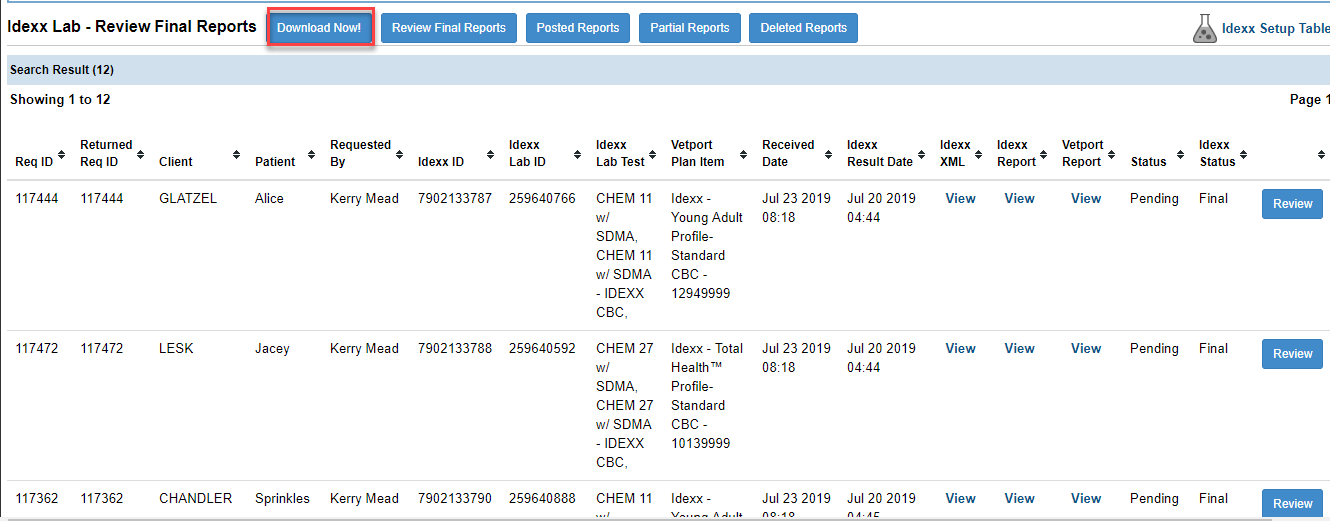This screenshot has width=1330, height=521.
Task: Sort by Req ID column arrows
Action: point(62,155)
